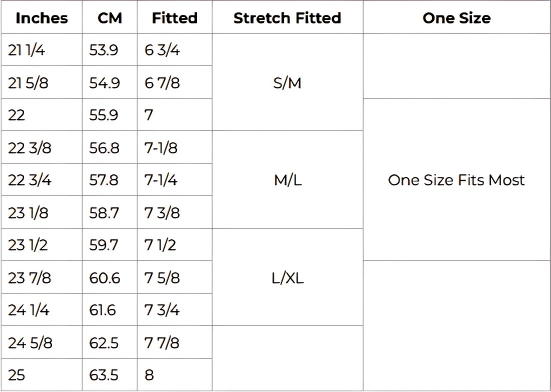
Task: Select fitted size 7 7/8
Action: point(175,342)
